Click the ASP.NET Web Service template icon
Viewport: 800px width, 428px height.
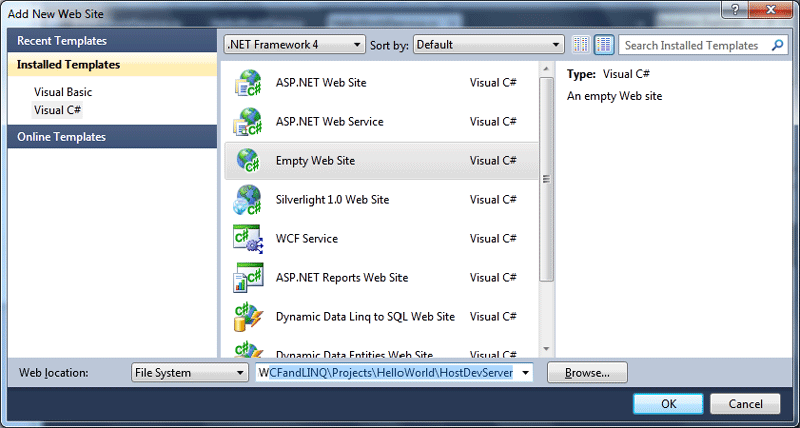click(x=247, y=122)
